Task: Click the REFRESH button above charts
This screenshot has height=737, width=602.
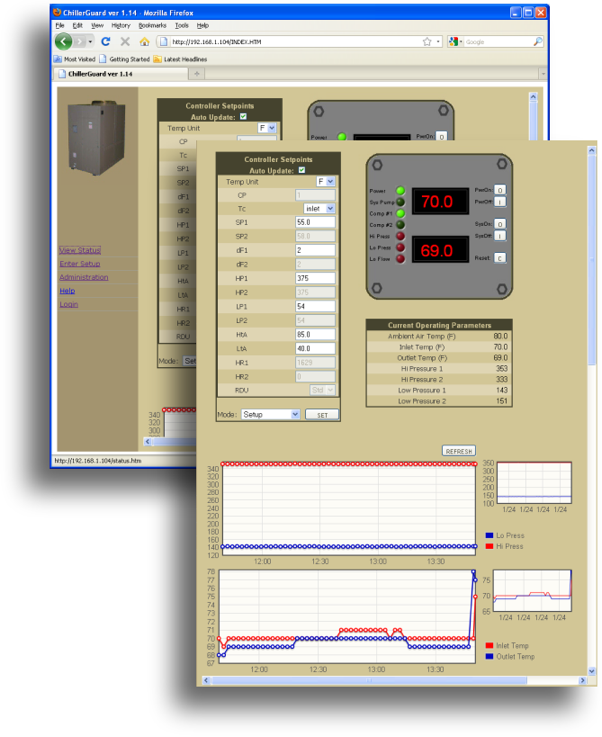Action: click(459, 451)
